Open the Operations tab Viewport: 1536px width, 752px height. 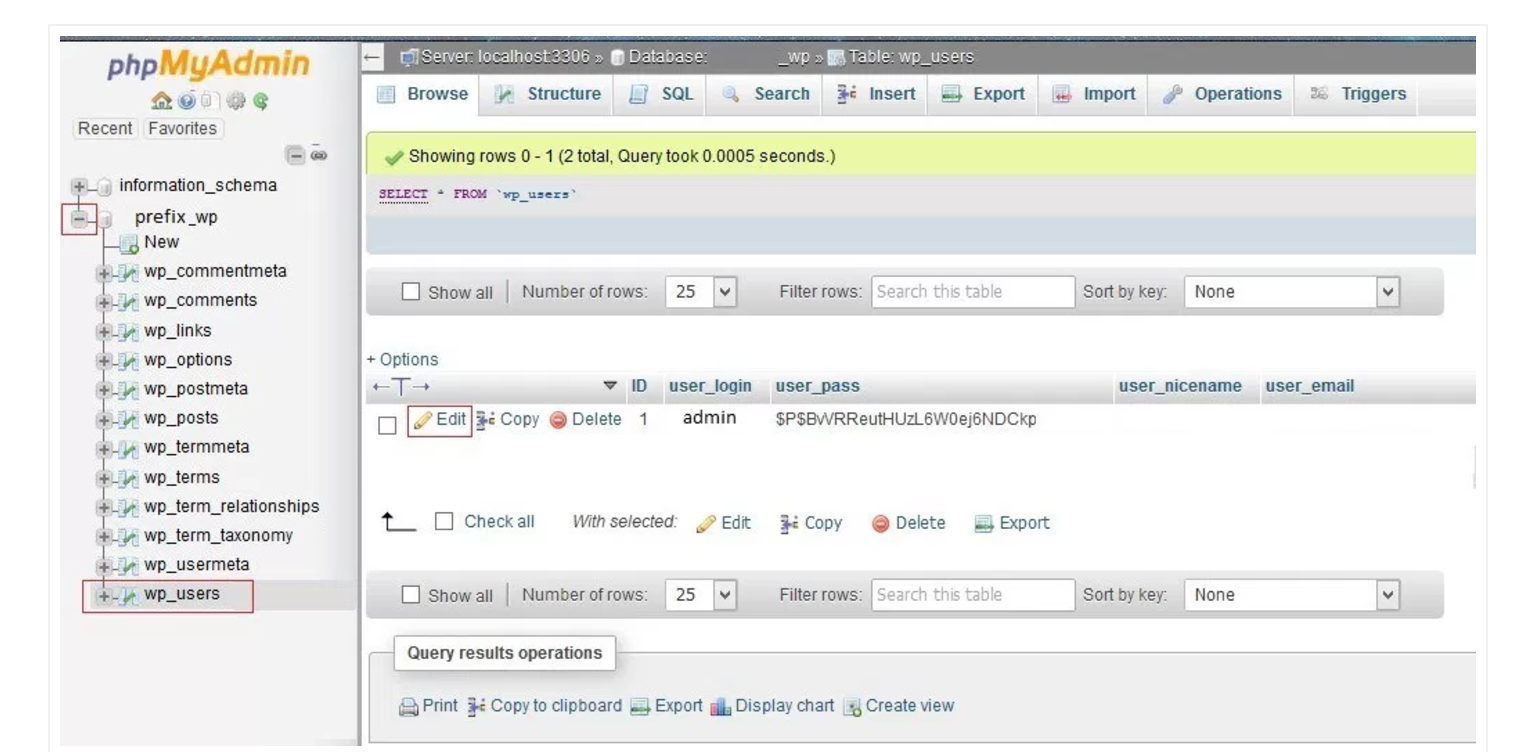coord(1223,94)
